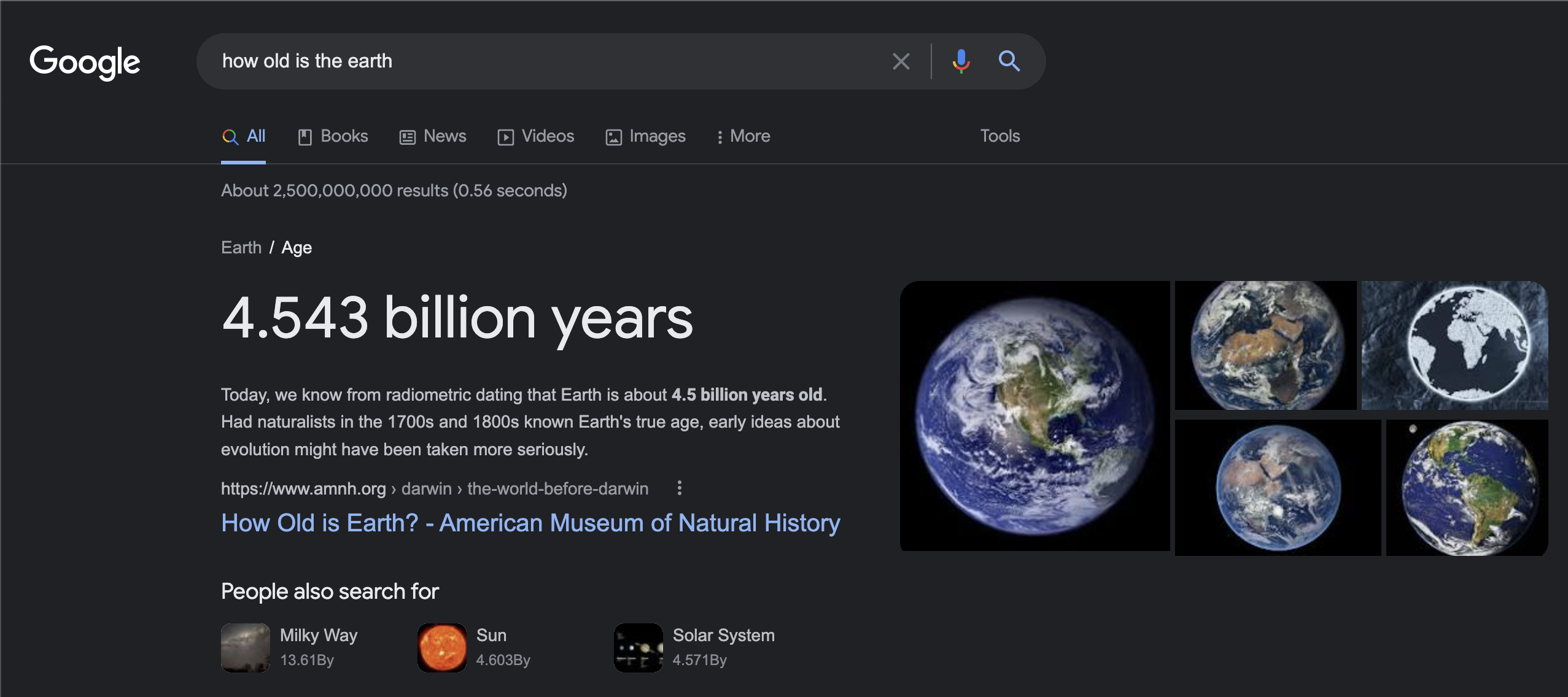Switch to the Images tab
The height and width of the screenshot is (697, 1568).
pyautogui.click(x=645, y=136)
